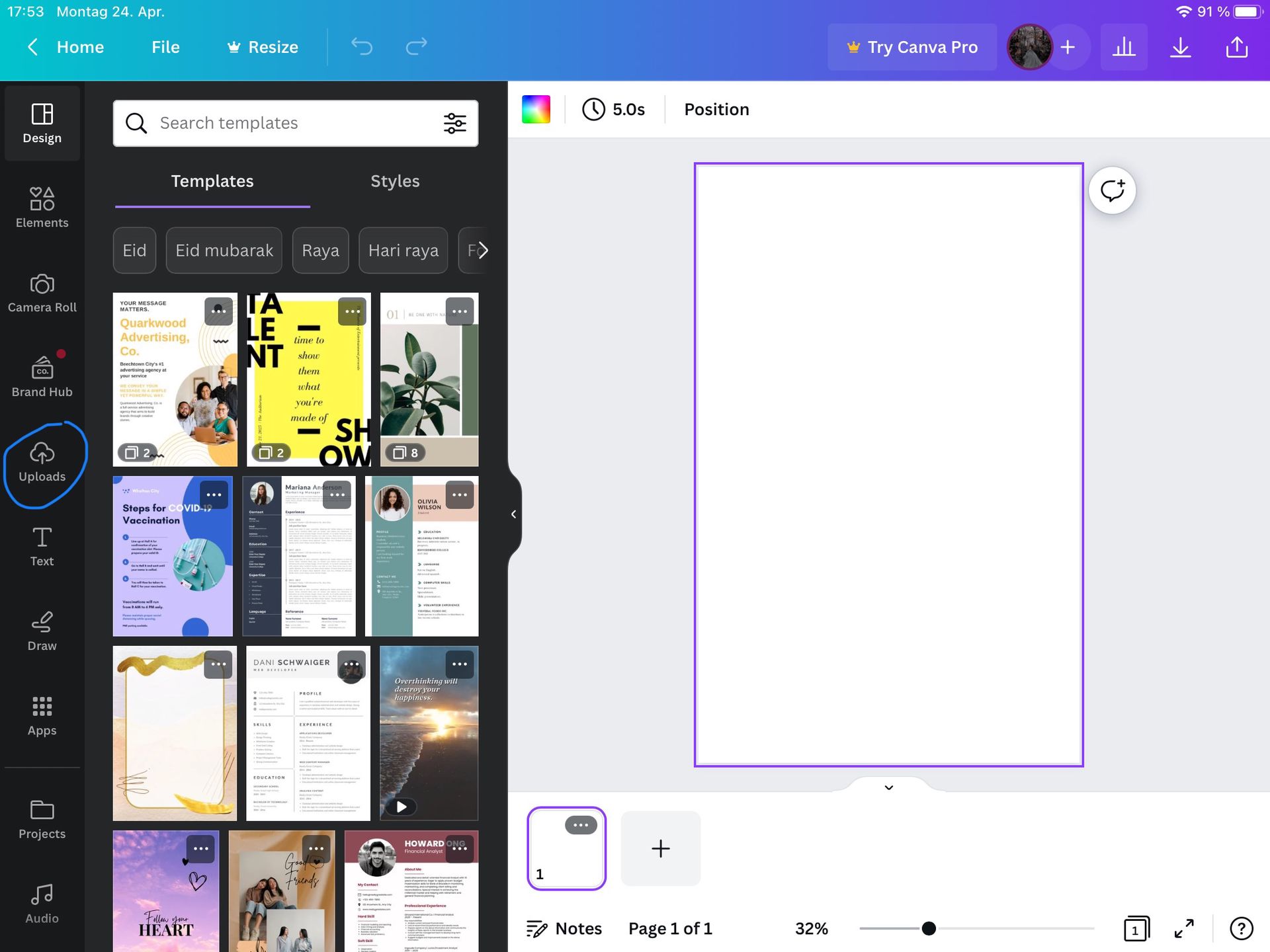Open the Apps panel
Screen dimensions: 1270x952
(x=42, y=716)
